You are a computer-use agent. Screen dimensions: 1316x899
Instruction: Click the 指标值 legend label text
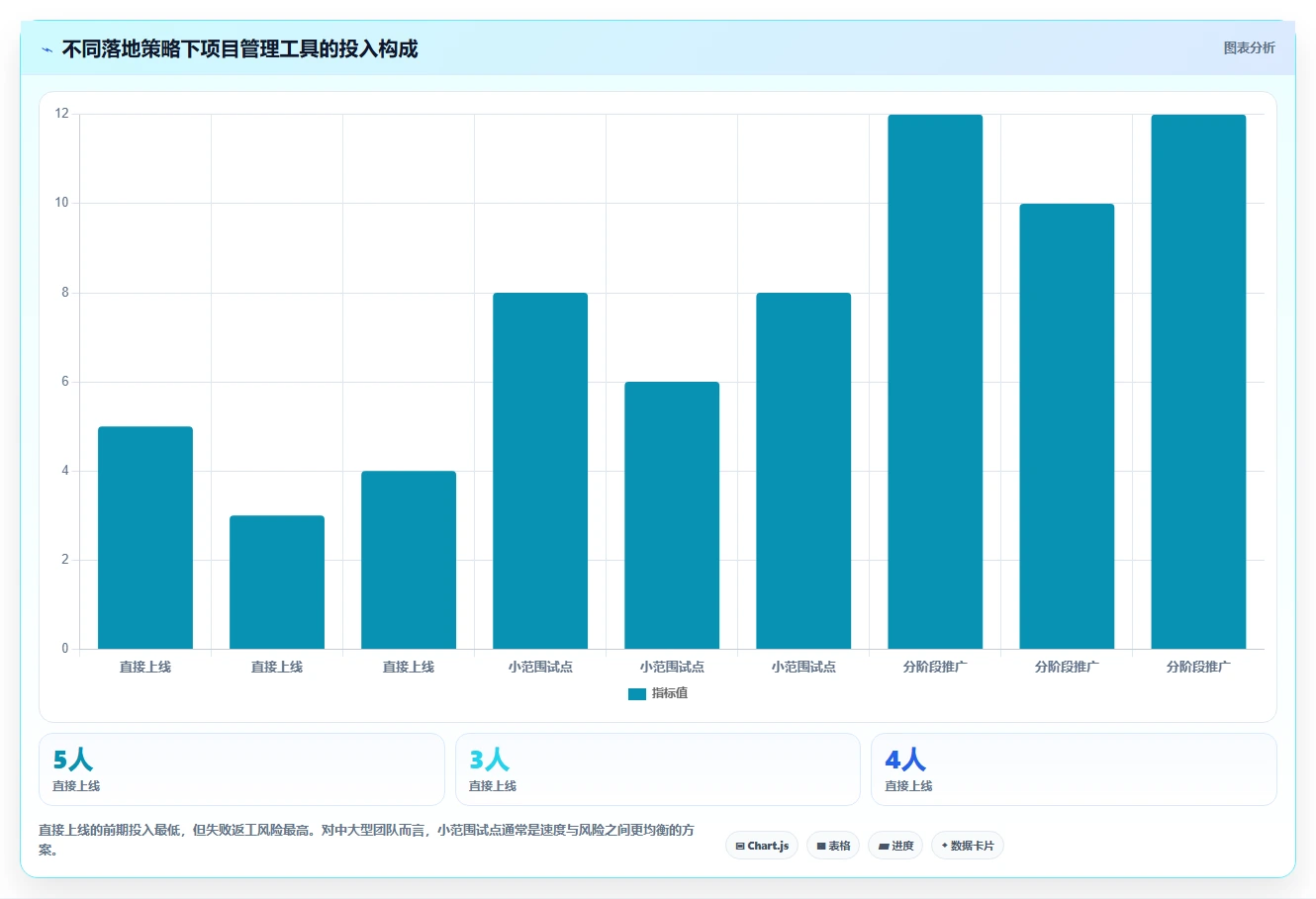(x=670, y=693)
